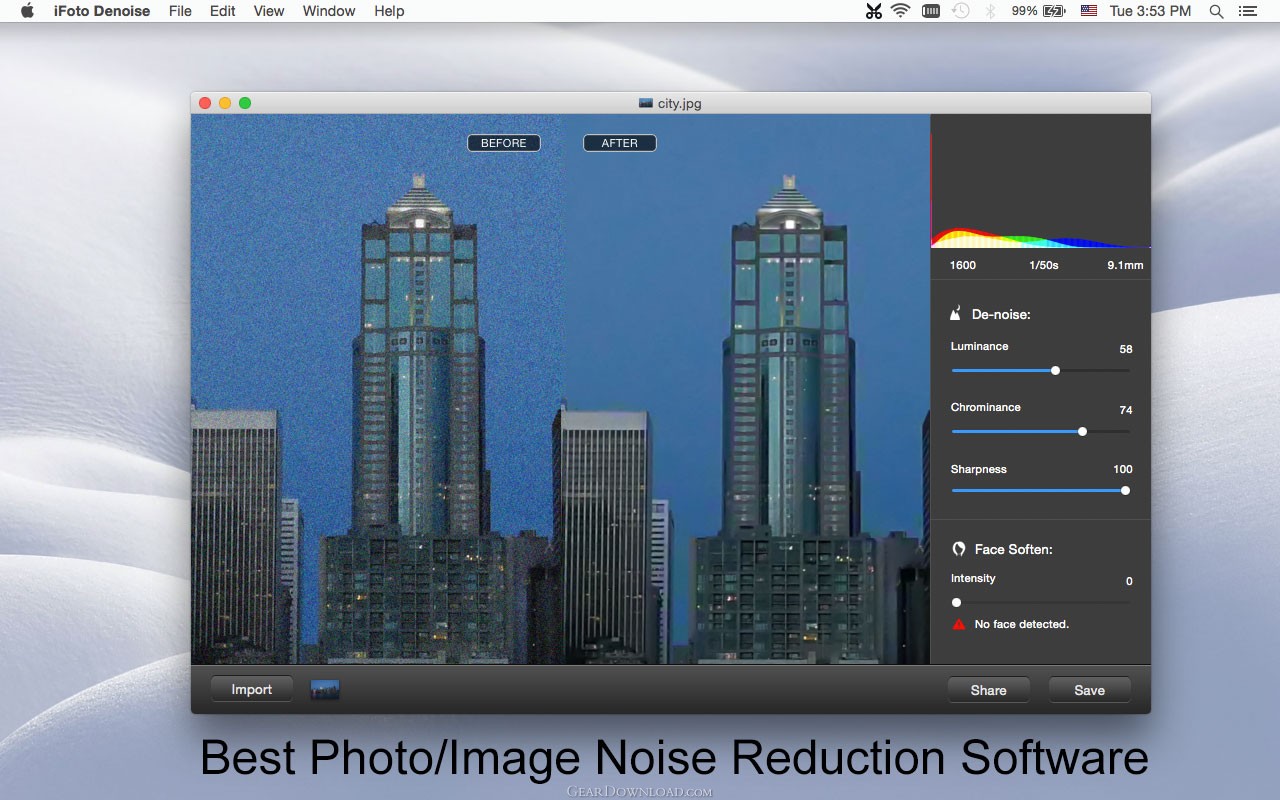
Task: Click the shutter speed 1/50s text
Action: click(1044, 265)
